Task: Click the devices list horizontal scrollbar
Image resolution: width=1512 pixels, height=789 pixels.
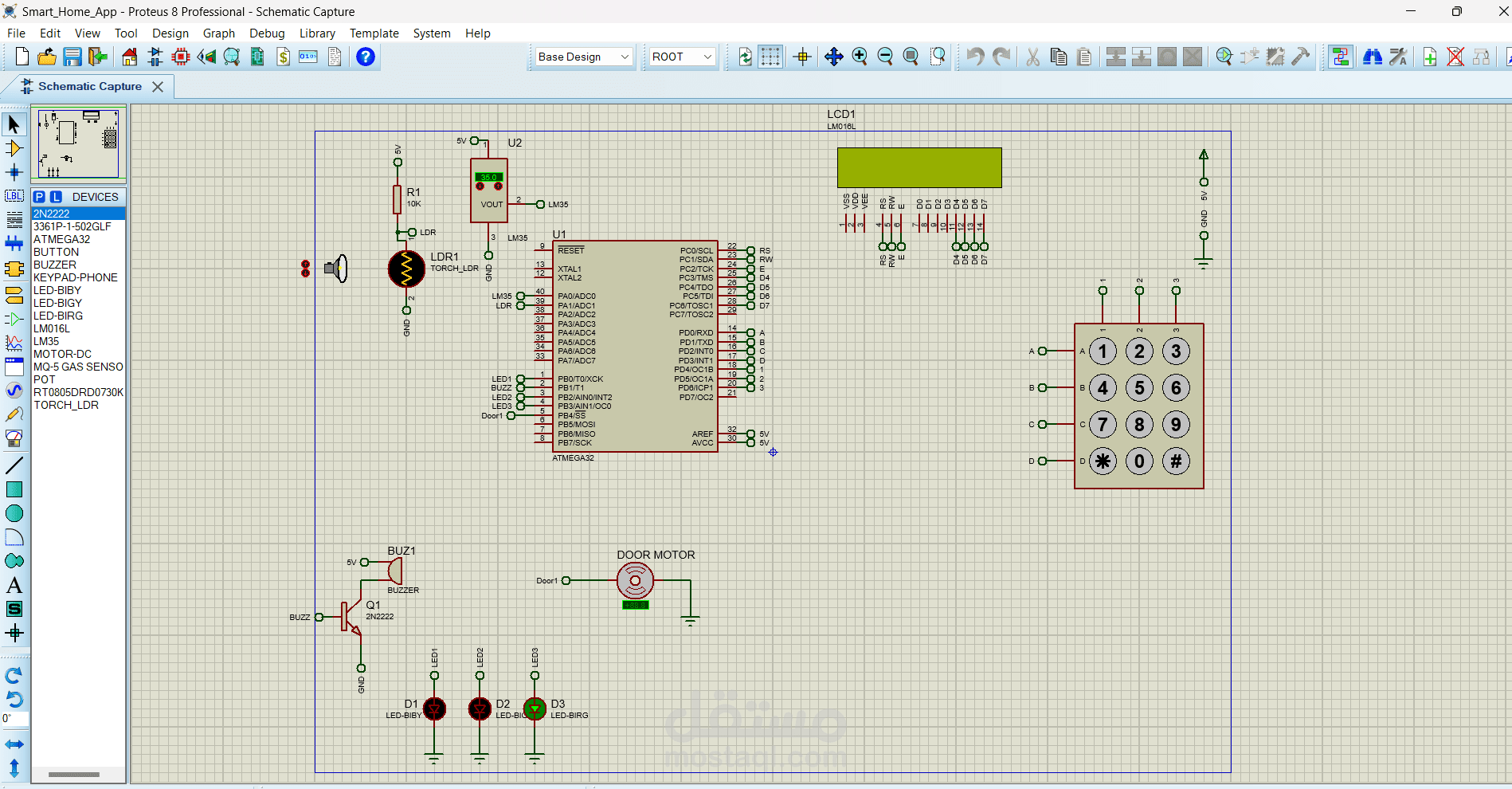Action: (74, 775)
